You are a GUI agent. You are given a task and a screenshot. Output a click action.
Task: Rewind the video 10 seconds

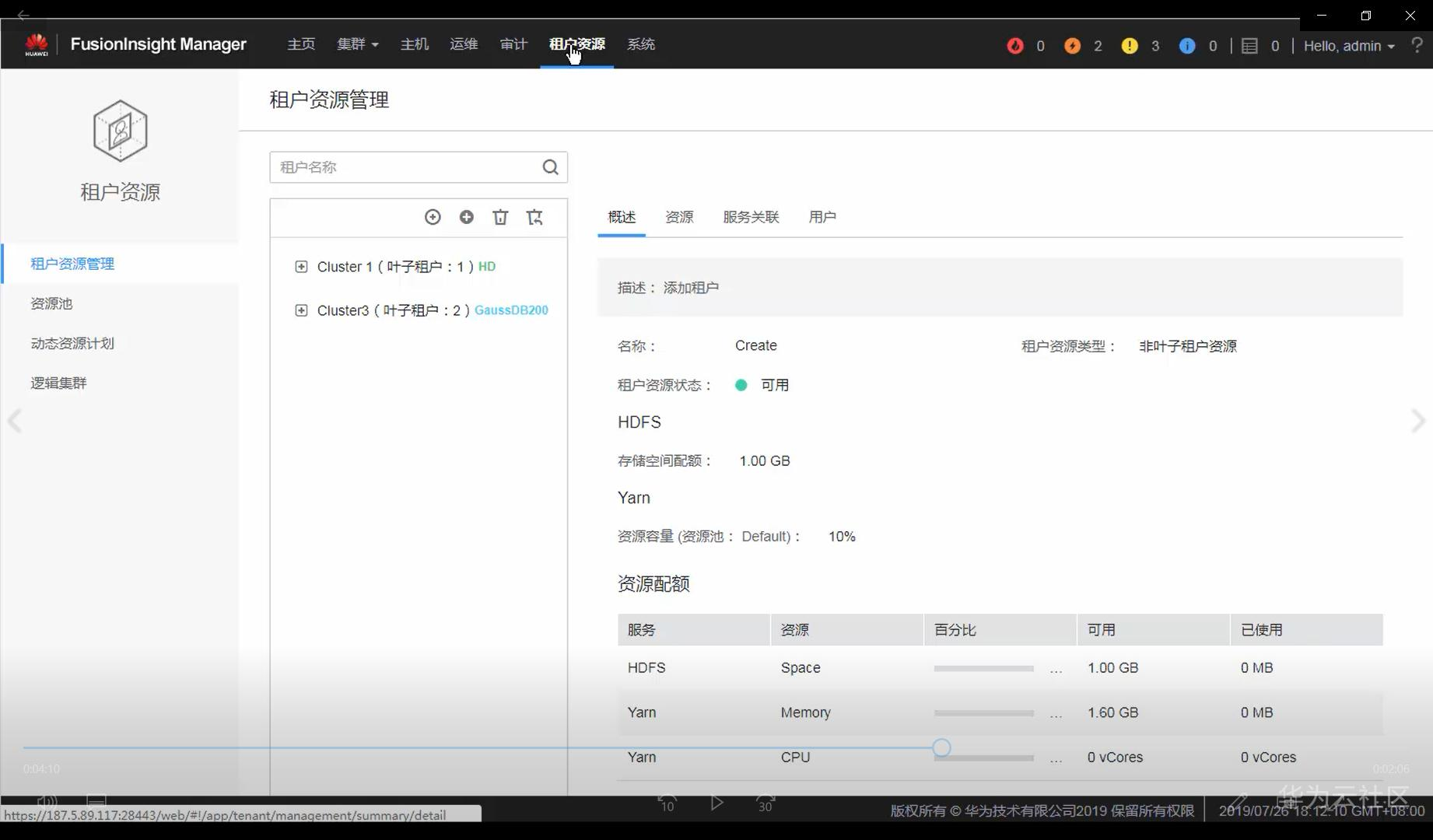tap(667, 803)
